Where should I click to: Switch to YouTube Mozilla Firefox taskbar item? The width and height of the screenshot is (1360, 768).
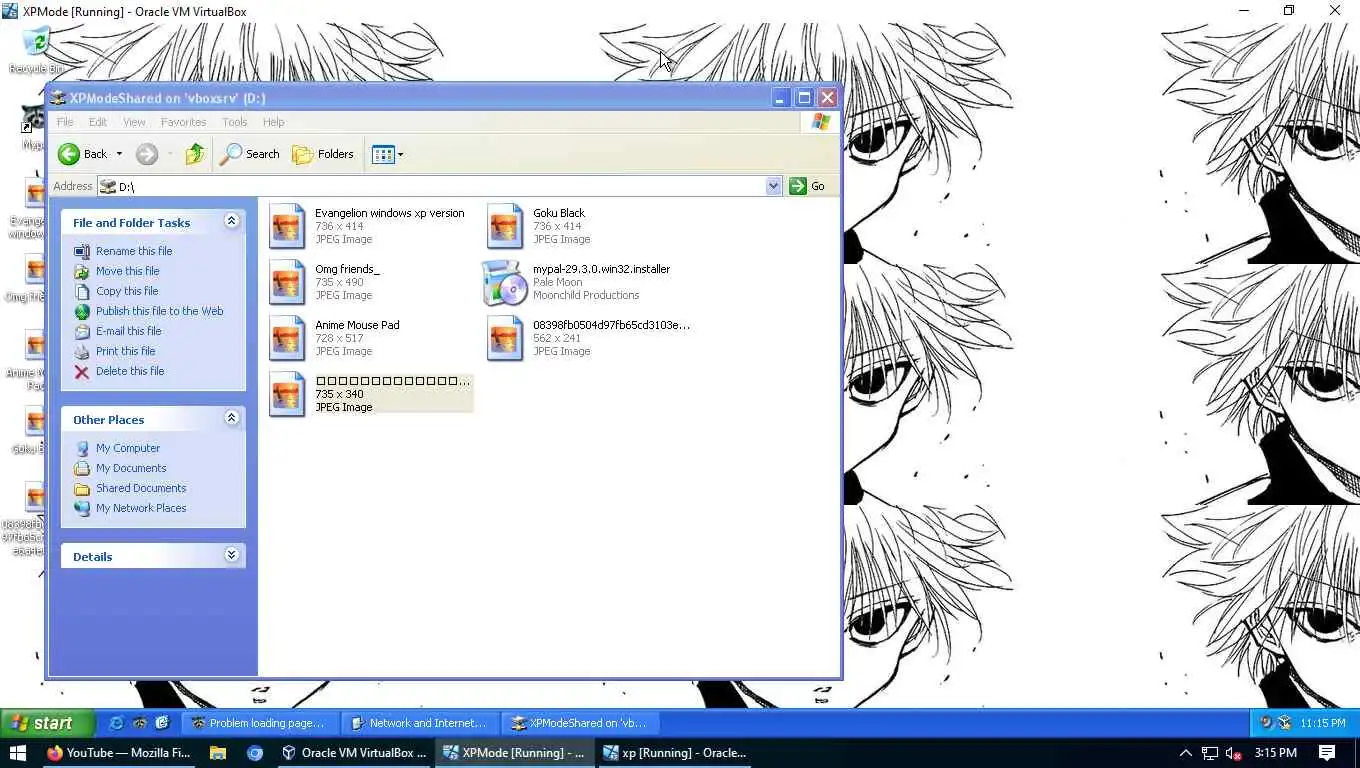click(x=118, y=753)
